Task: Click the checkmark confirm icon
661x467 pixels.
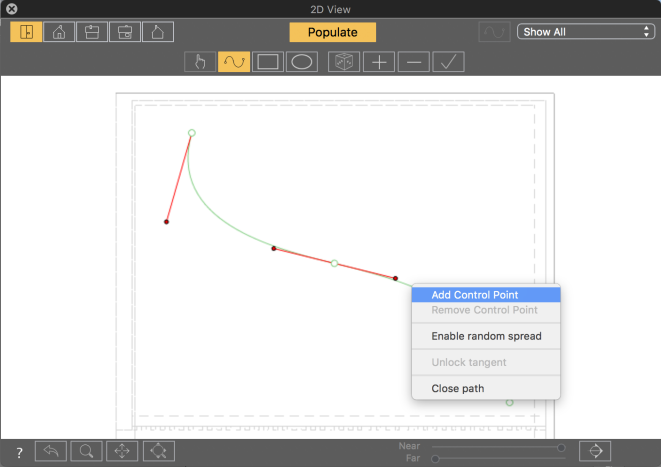Action: (449, 62)
